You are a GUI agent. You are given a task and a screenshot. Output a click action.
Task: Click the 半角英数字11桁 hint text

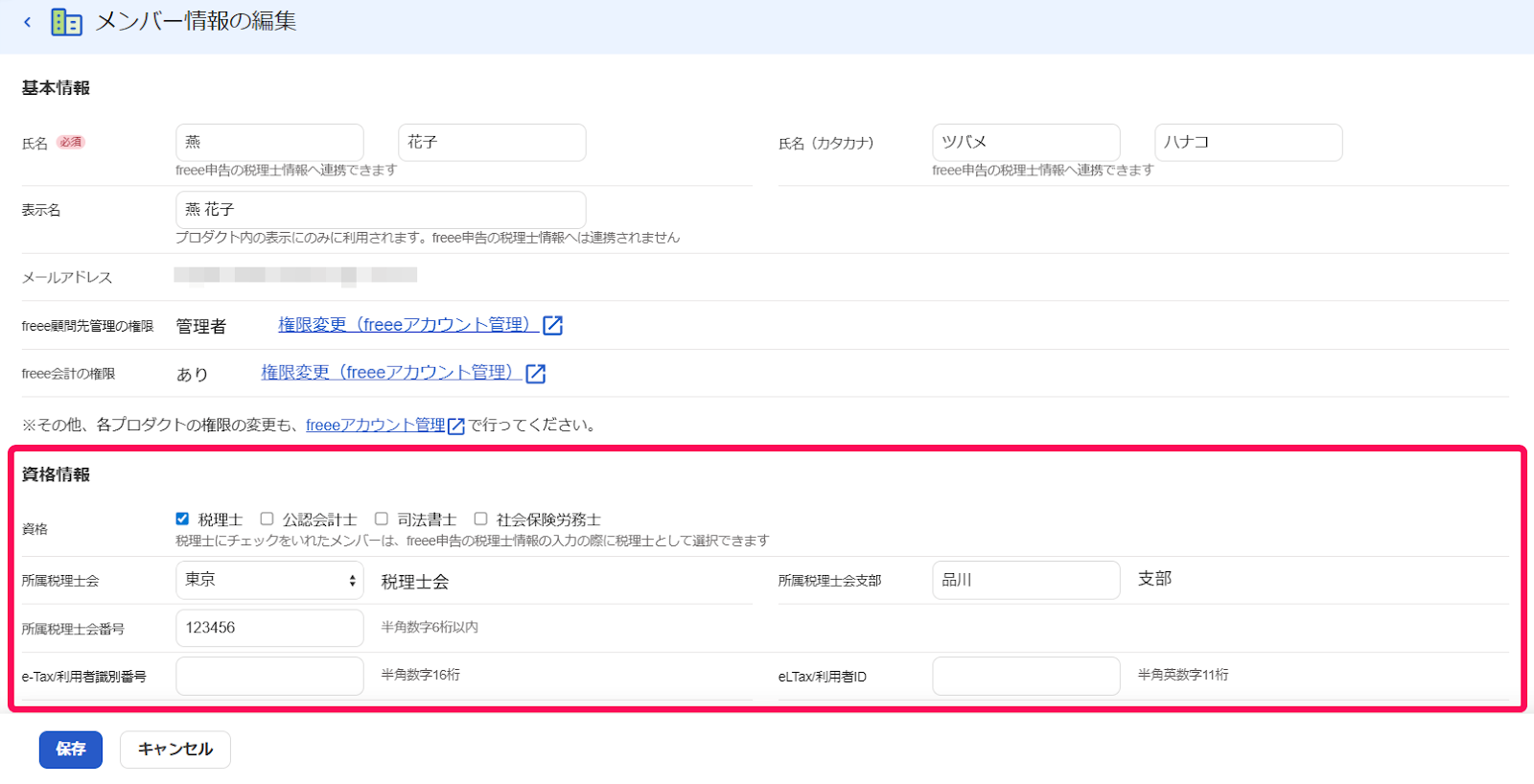pos(1183,675)
